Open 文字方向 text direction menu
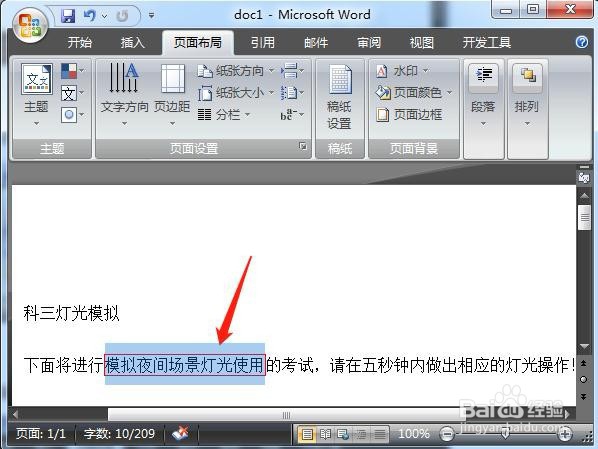Screen dimensions: 598x449 click(124, 95)
